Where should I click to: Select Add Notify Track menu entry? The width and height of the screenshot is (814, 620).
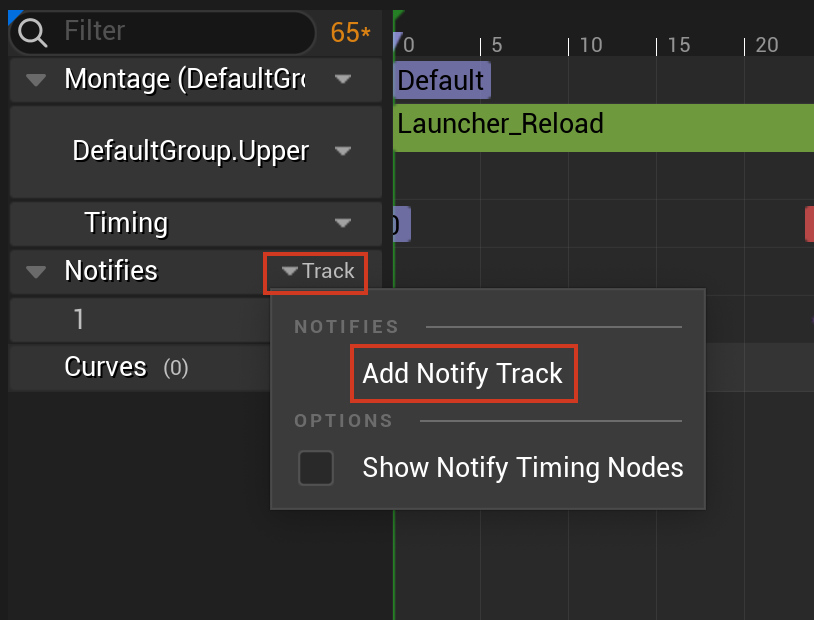(x=463, y=374)
